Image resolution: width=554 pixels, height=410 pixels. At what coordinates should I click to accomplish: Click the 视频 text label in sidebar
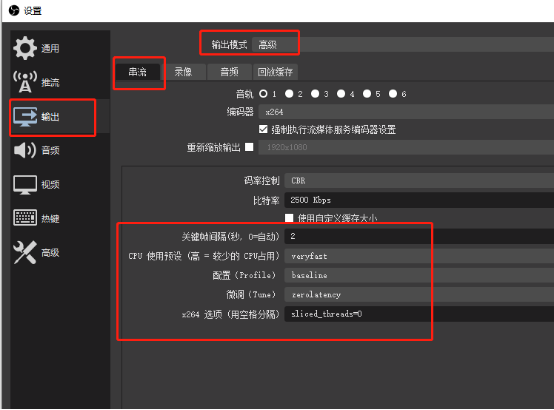[50, 184]
